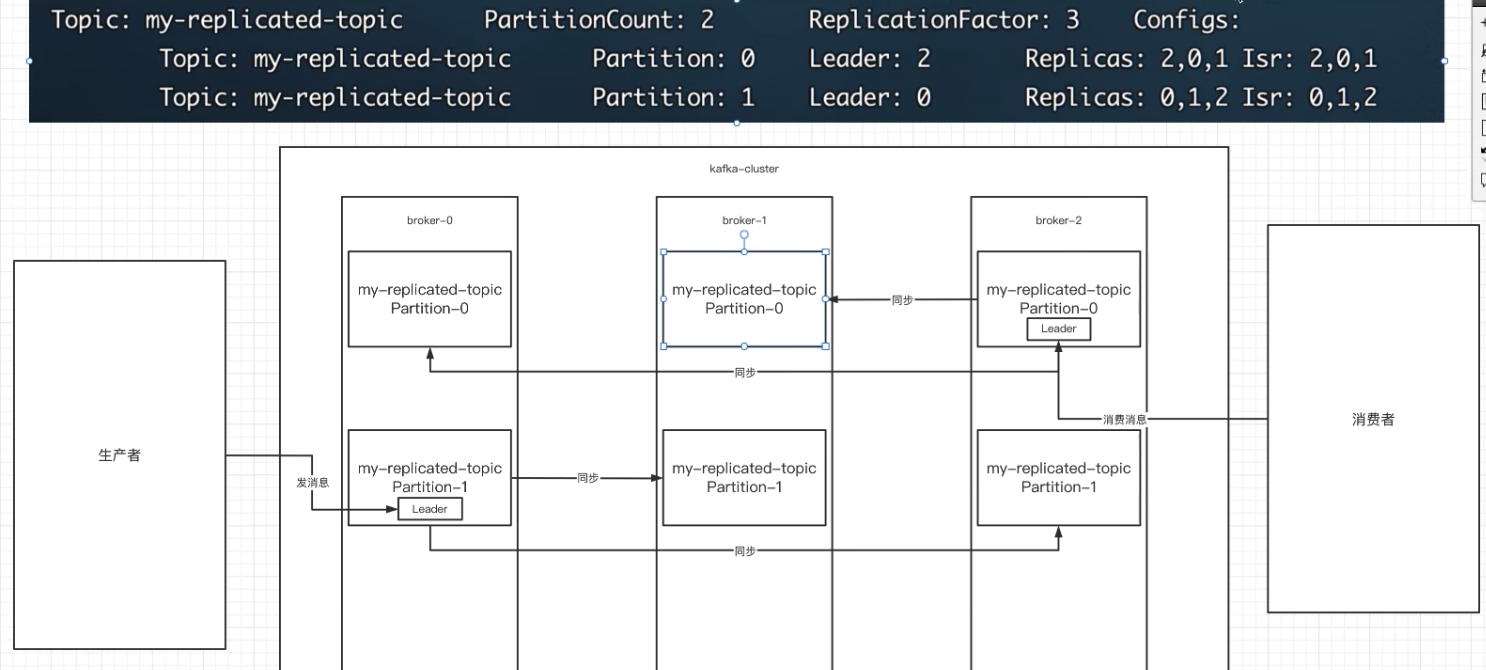1486x670 pixels.
Task: Click 同步 label between broker-0 and broker-1 Partition-1
Action: (x=587, y=478)
